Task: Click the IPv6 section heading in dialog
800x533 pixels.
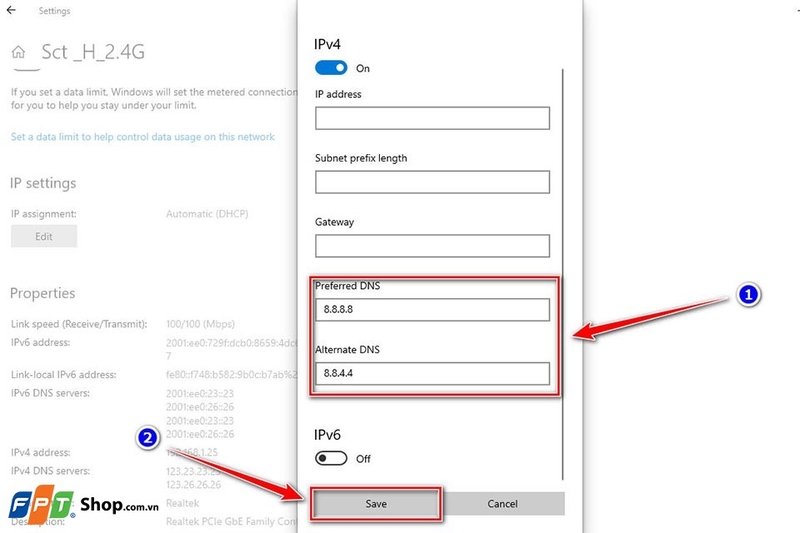Action: [327, 435]
